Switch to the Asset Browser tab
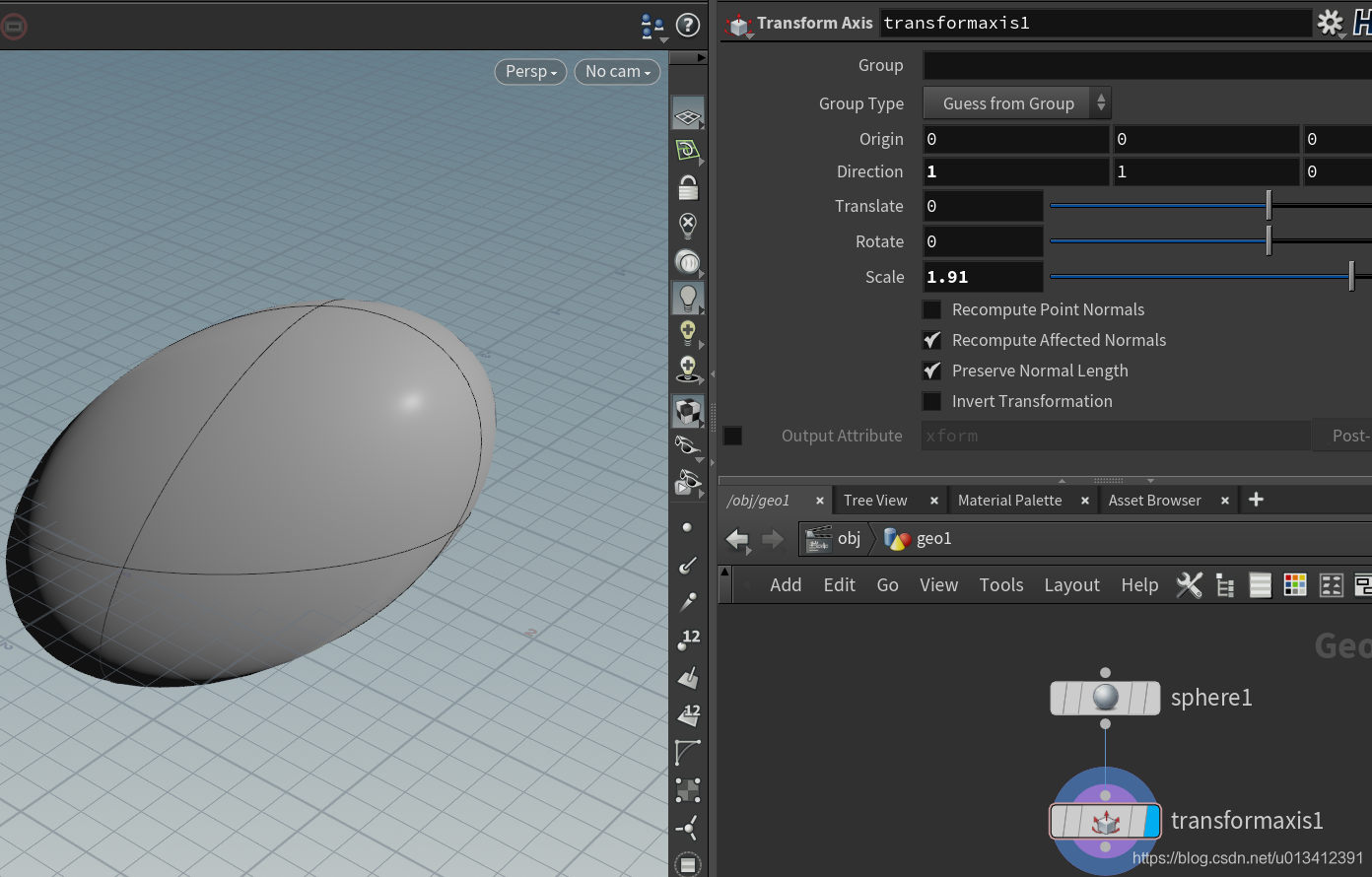This screenshot has width=1372, height=877. pos(1155,501)
